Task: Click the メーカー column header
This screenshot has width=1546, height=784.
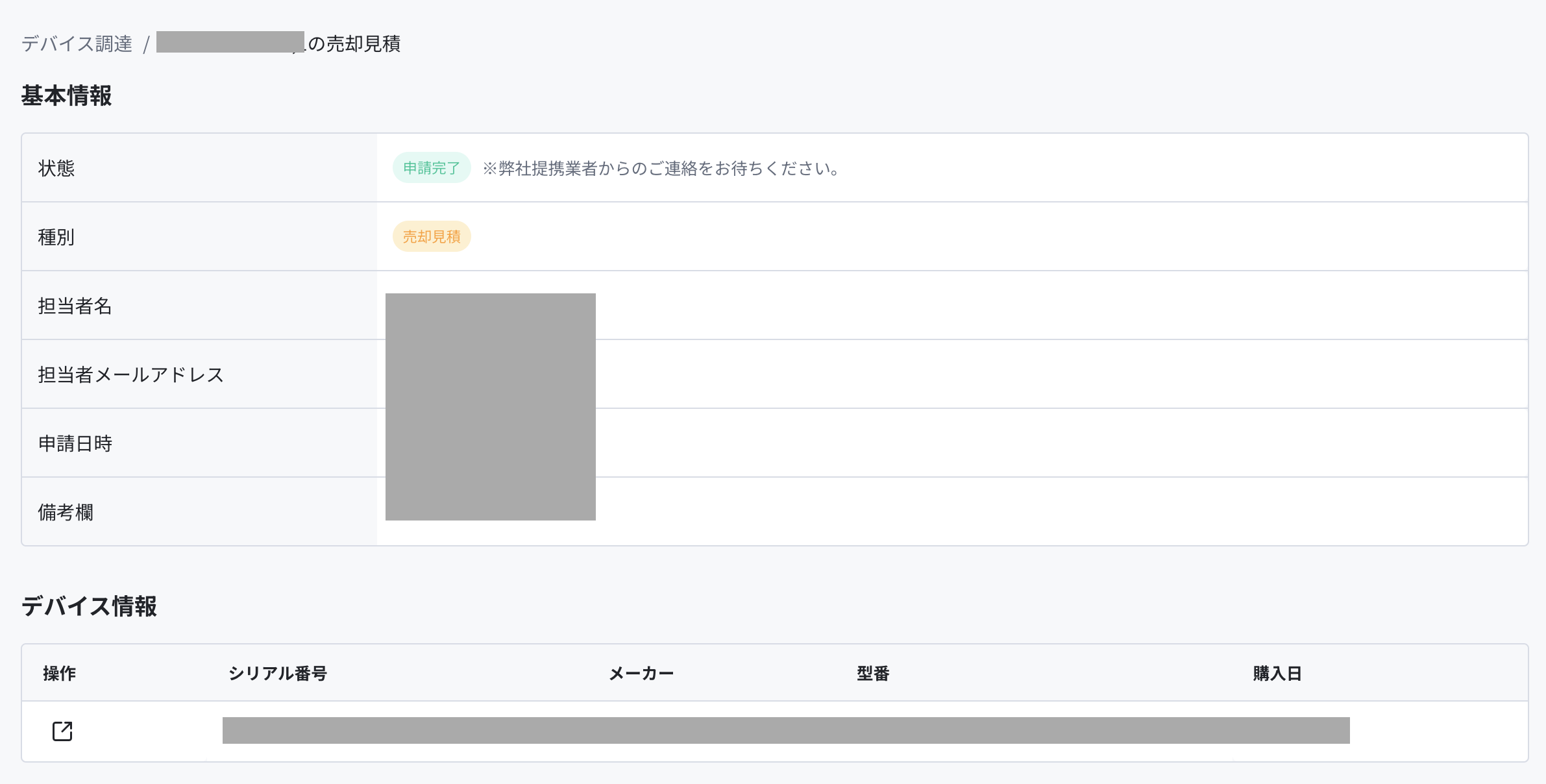Action: coord(642,673)
